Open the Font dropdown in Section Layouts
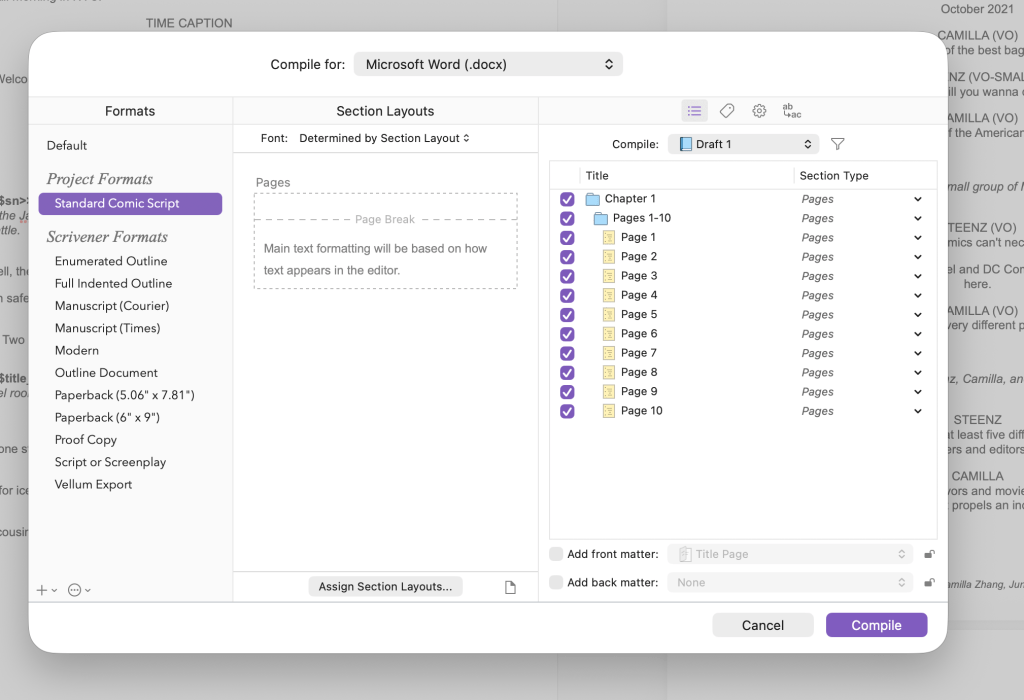Viewport: 1024px width, 700px height. click(x=384, y=138)
